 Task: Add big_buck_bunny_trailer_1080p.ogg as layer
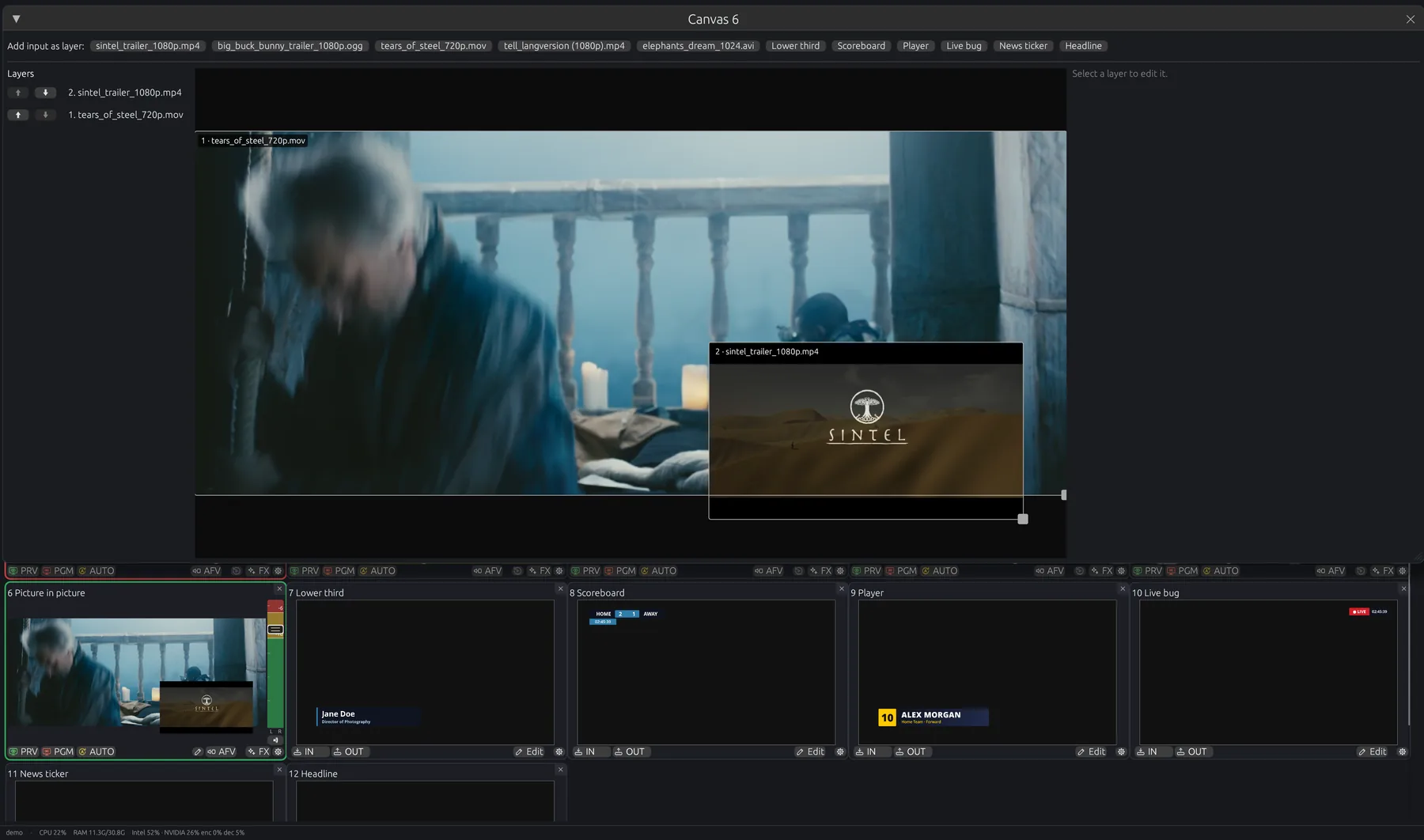pyautogui.click(x=290, y=46)
